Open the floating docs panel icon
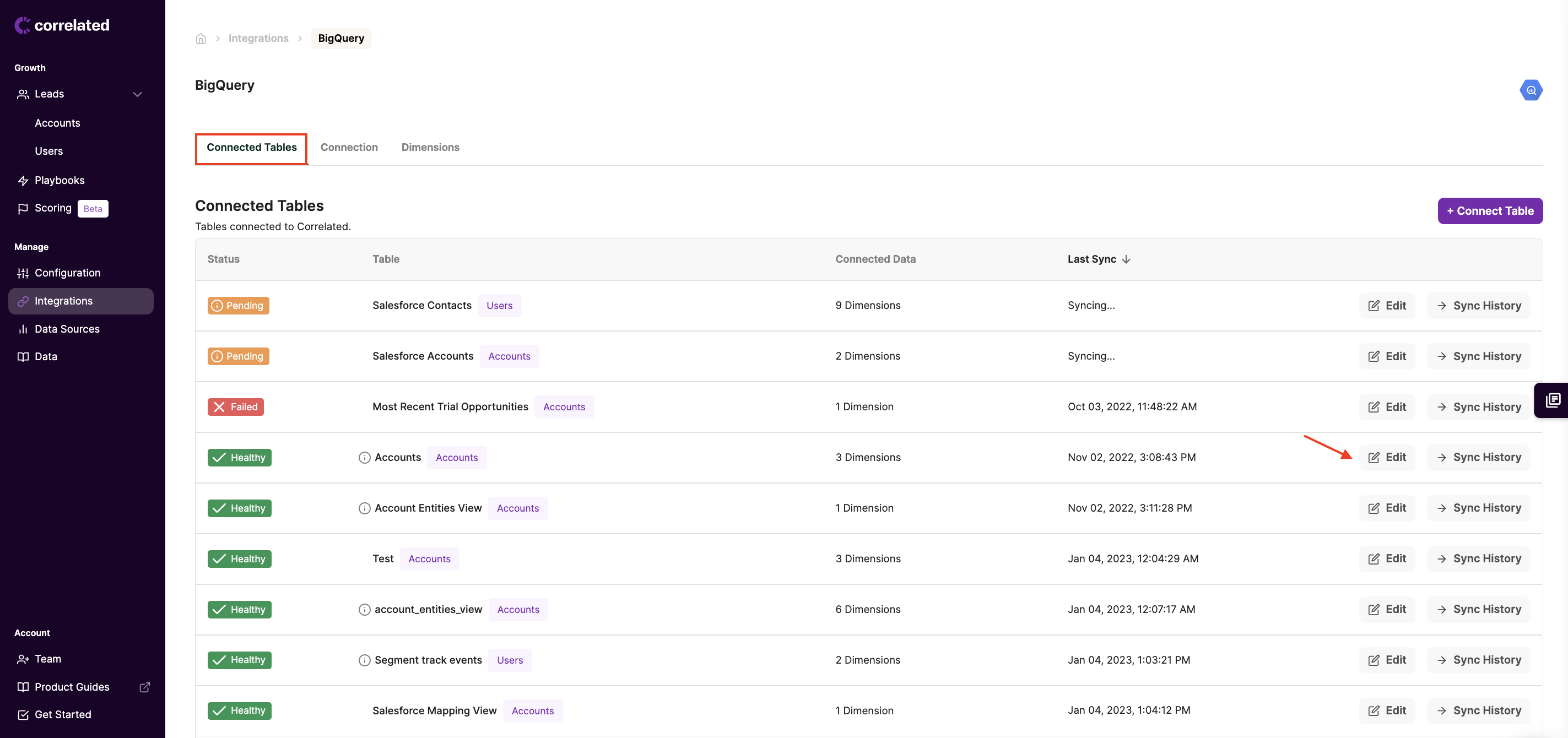Viewport: 1568px width, 738px height. click(x=1553, y=400)
